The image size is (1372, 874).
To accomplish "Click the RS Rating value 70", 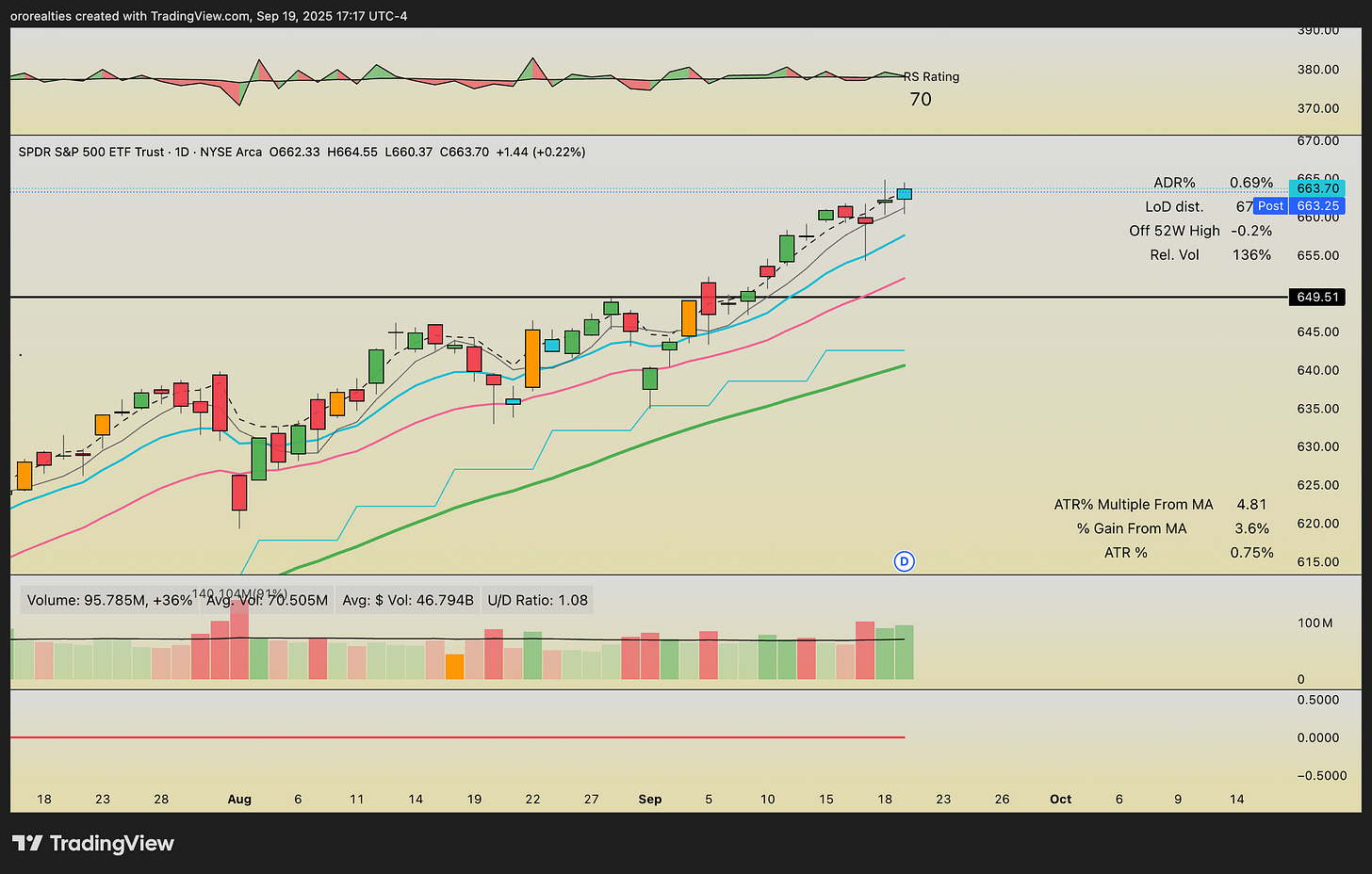I will tap(921, 99).
